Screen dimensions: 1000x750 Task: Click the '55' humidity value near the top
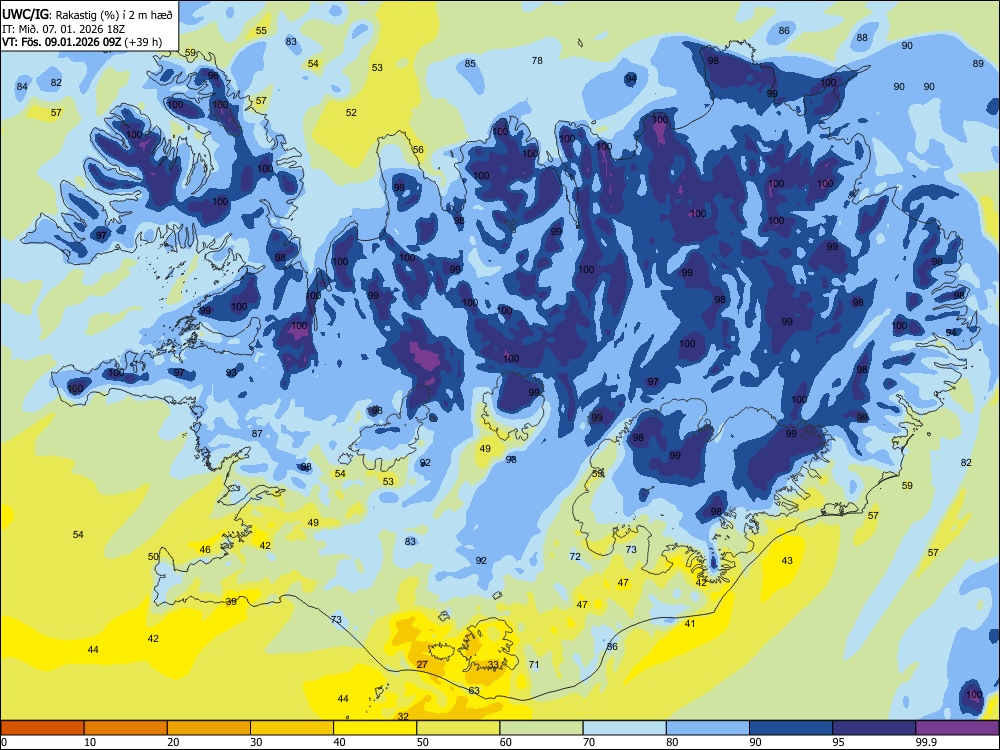point(261,31)
